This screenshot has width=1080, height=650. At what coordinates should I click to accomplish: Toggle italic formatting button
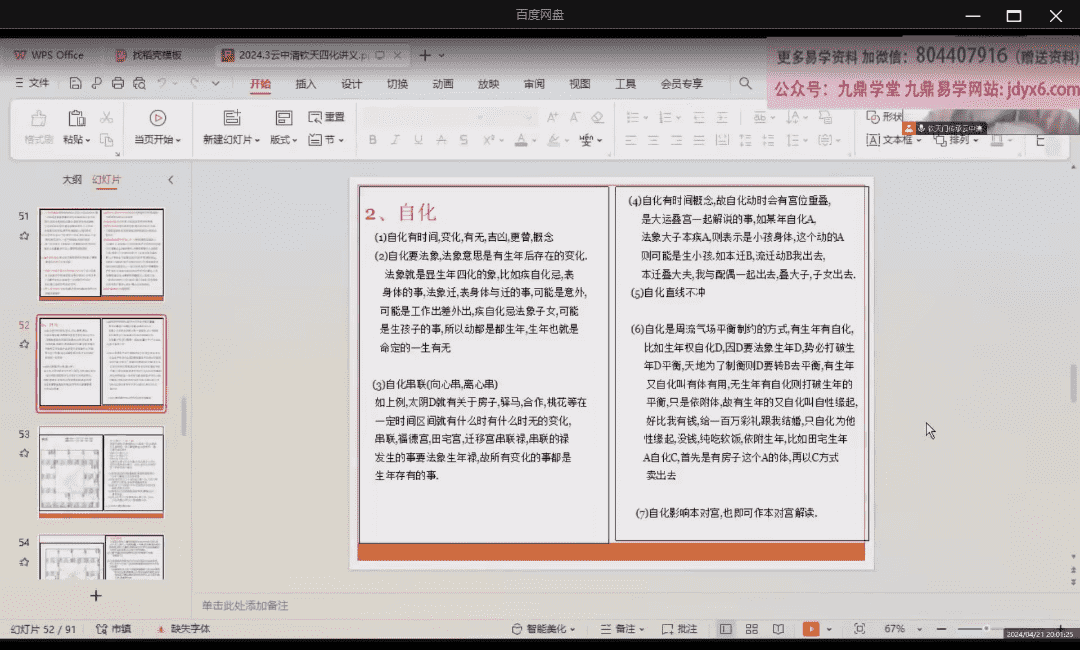click(397, 140)
